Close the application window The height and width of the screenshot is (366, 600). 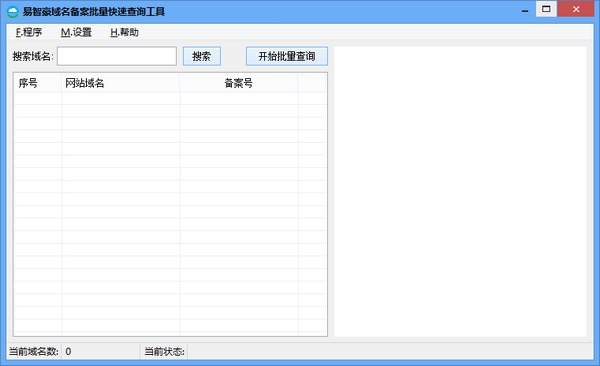point(576,9)
